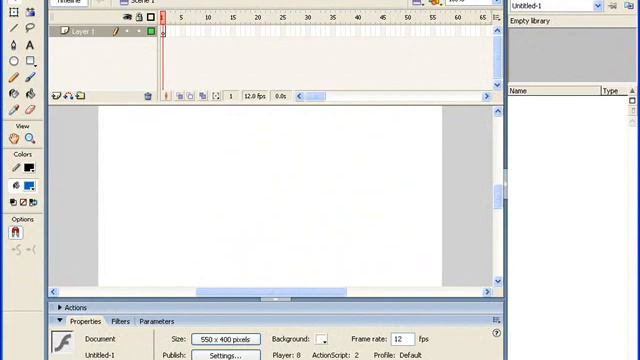Click the Publish Settings button

point(226,355)
